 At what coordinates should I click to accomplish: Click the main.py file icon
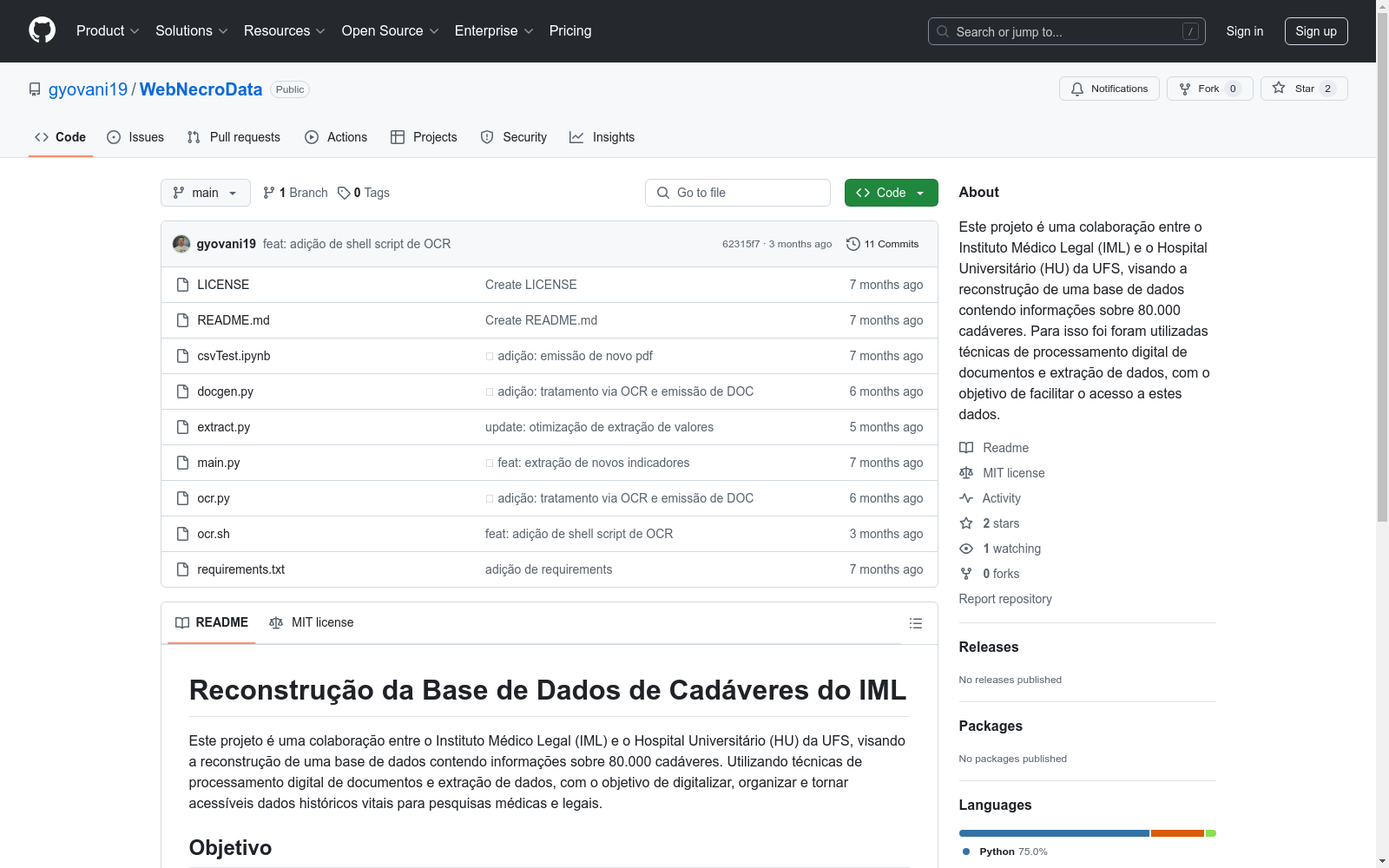182,463
